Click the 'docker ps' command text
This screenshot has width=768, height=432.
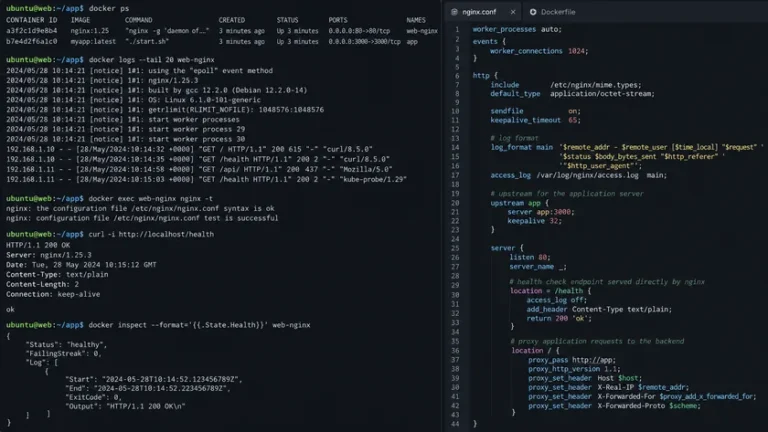coord(109,8)
